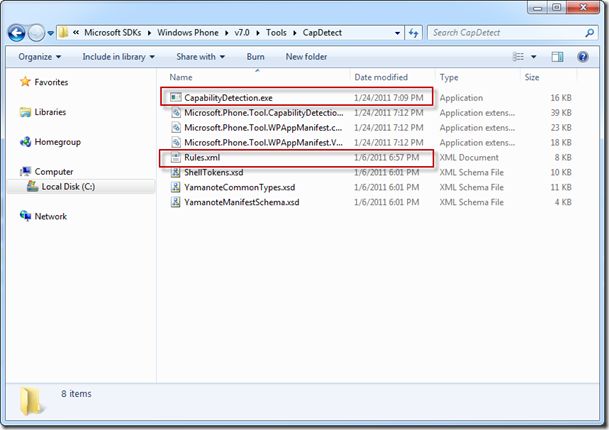609x430 pixels.
Task: Navigate to Windows Phone in the breadcrumb
Action: click(x=188, y=33)
